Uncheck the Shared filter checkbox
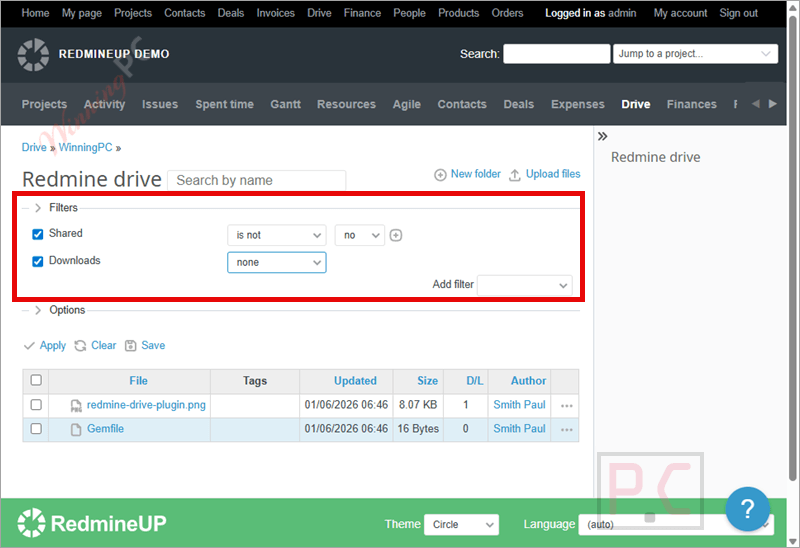 (37, 234)
